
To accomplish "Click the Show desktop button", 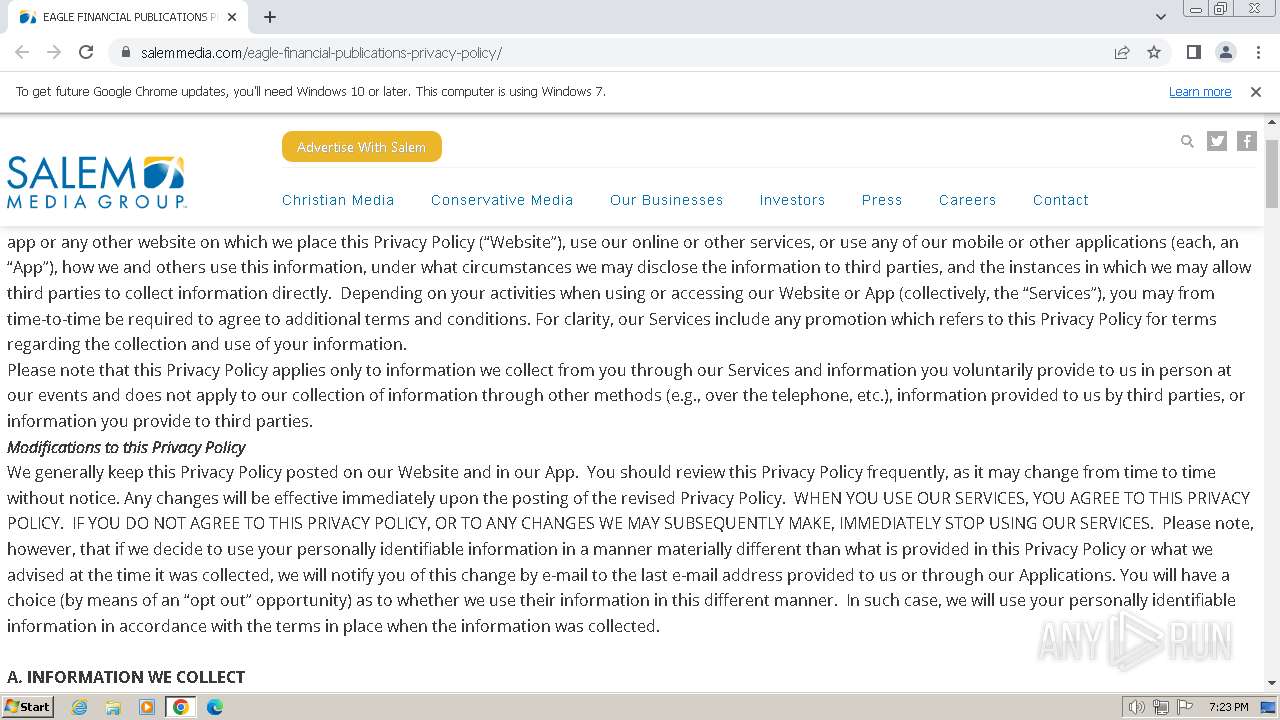I will (x=1270, y=707).
